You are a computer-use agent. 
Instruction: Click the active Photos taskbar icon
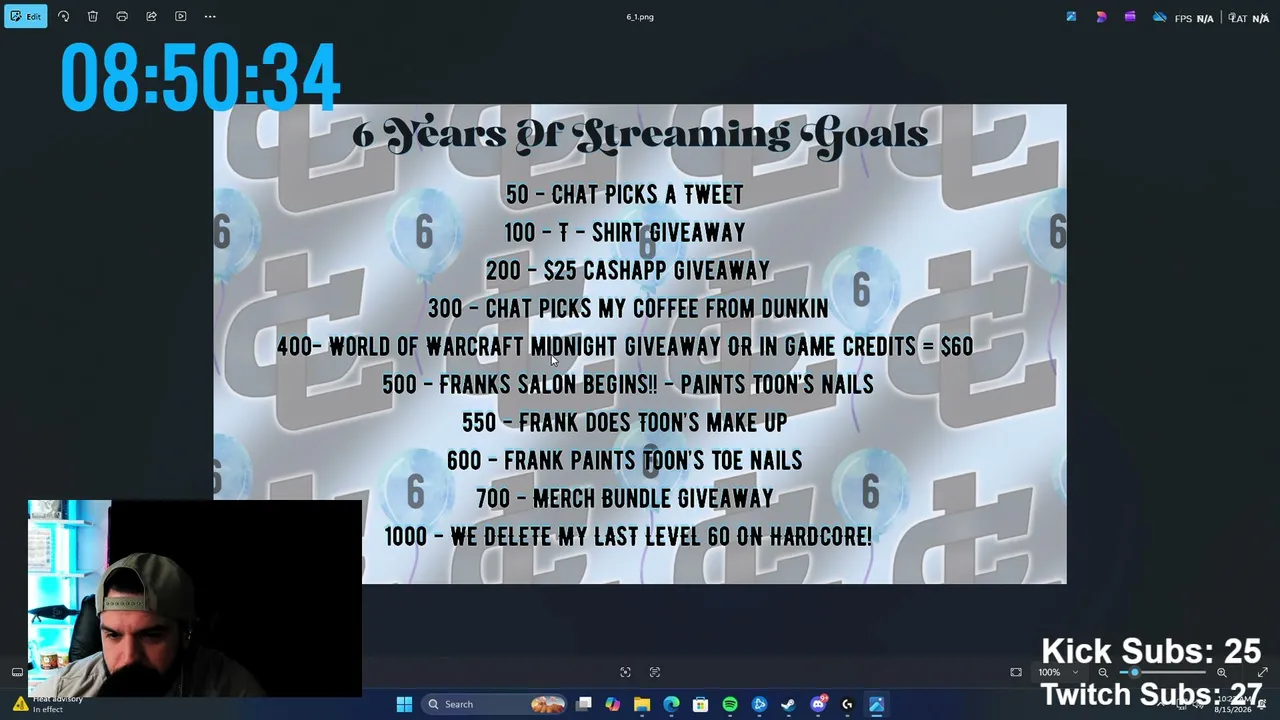[876, 704]
